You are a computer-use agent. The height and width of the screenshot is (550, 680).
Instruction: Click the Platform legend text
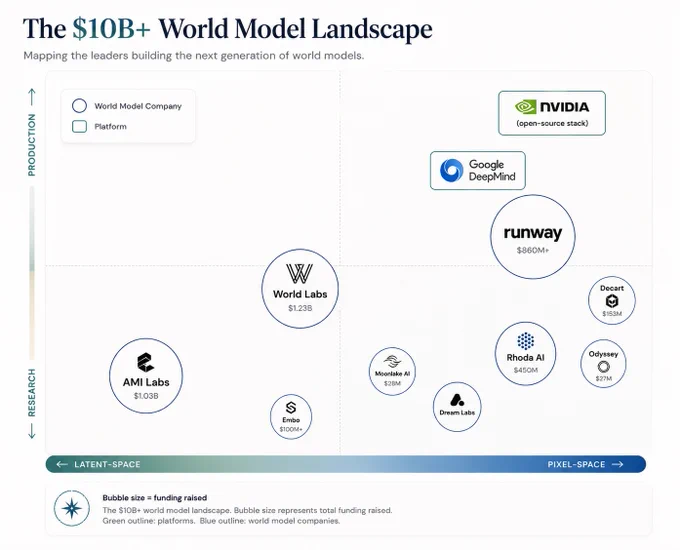point(111,127)
